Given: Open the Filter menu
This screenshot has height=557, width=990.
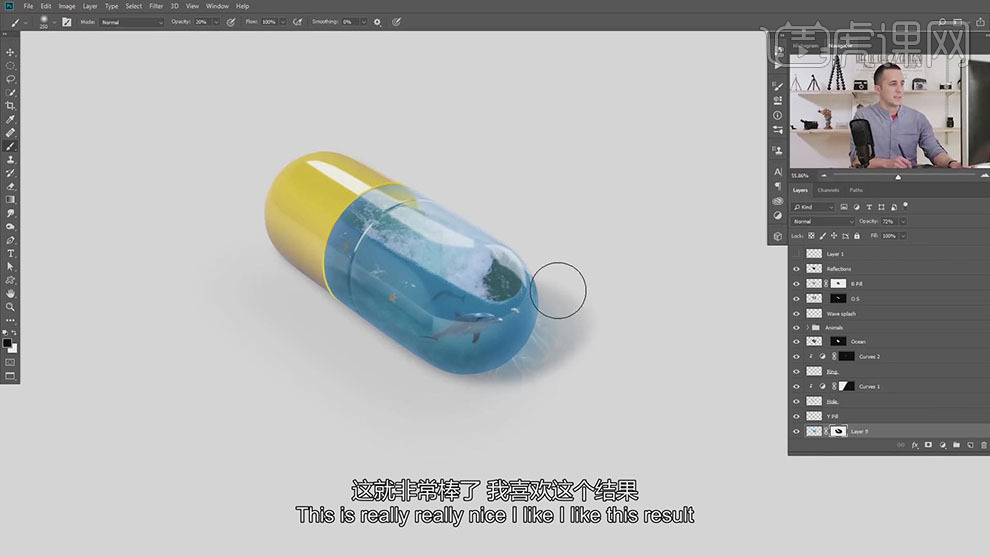Looking at the screenshot, I should coord(156,6).
